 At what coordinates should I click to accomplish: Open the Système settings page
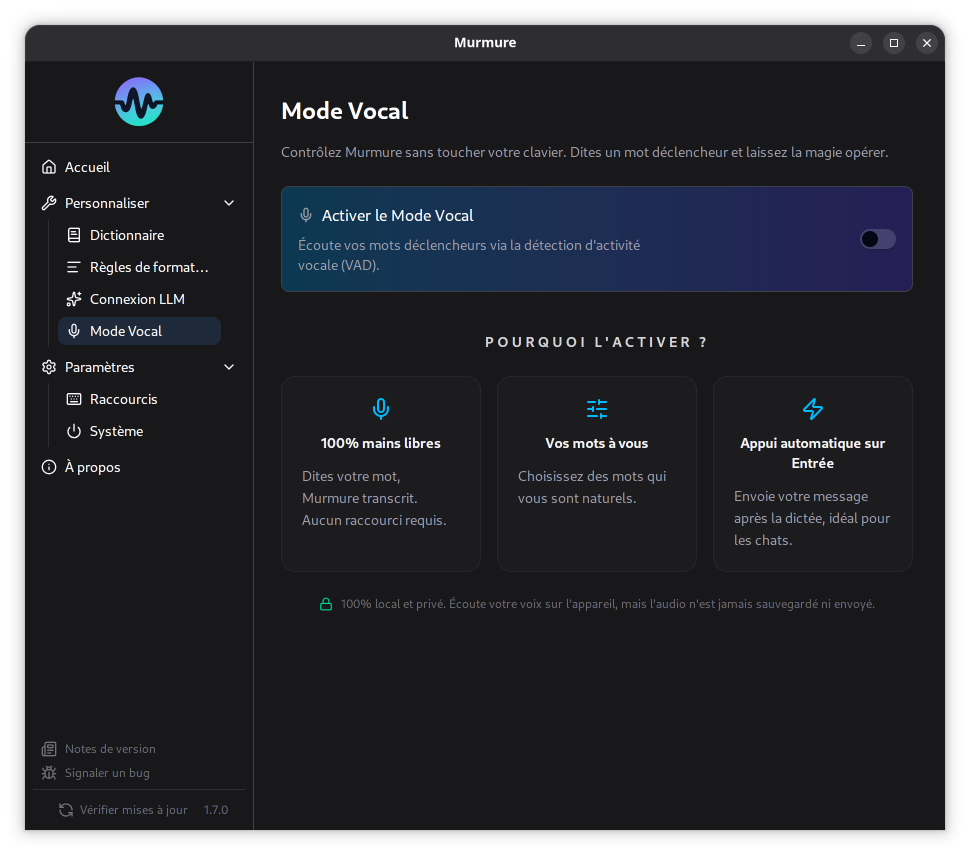point(116,431)
